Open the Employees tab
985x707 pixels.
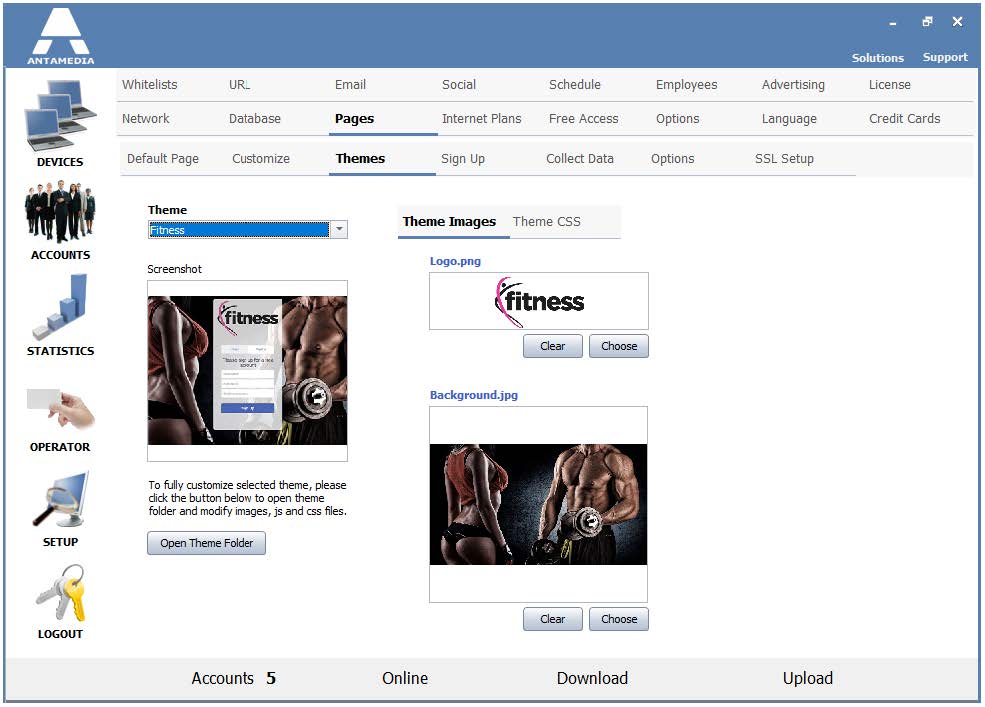point(686,85)
